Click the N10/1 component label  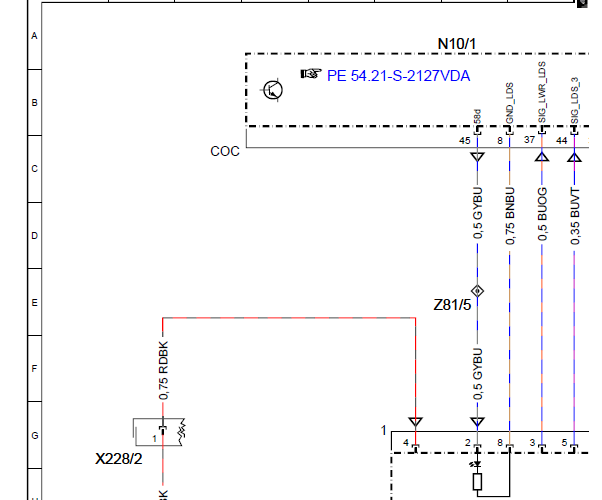[x=457, y=44]
